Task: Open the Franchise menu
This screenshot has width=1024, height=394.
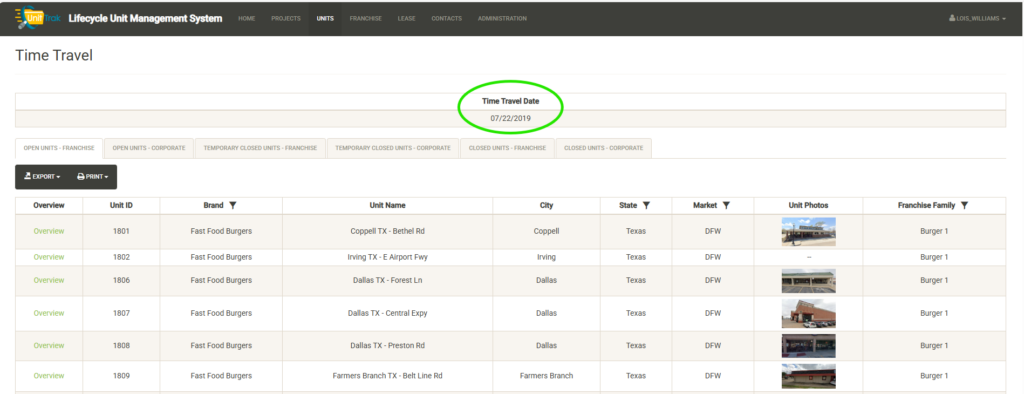Action: tap(366, 18)
